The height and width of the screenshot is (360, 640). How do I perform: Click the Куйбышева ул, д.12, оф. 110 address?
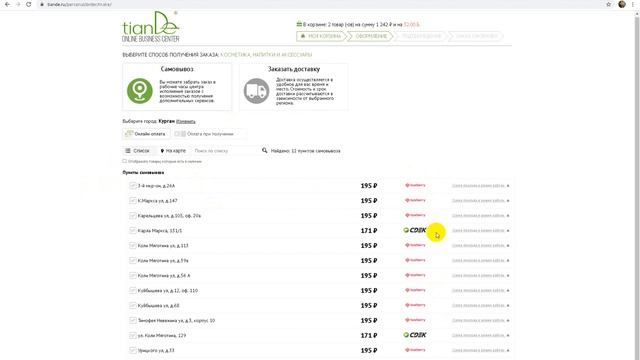168,291
